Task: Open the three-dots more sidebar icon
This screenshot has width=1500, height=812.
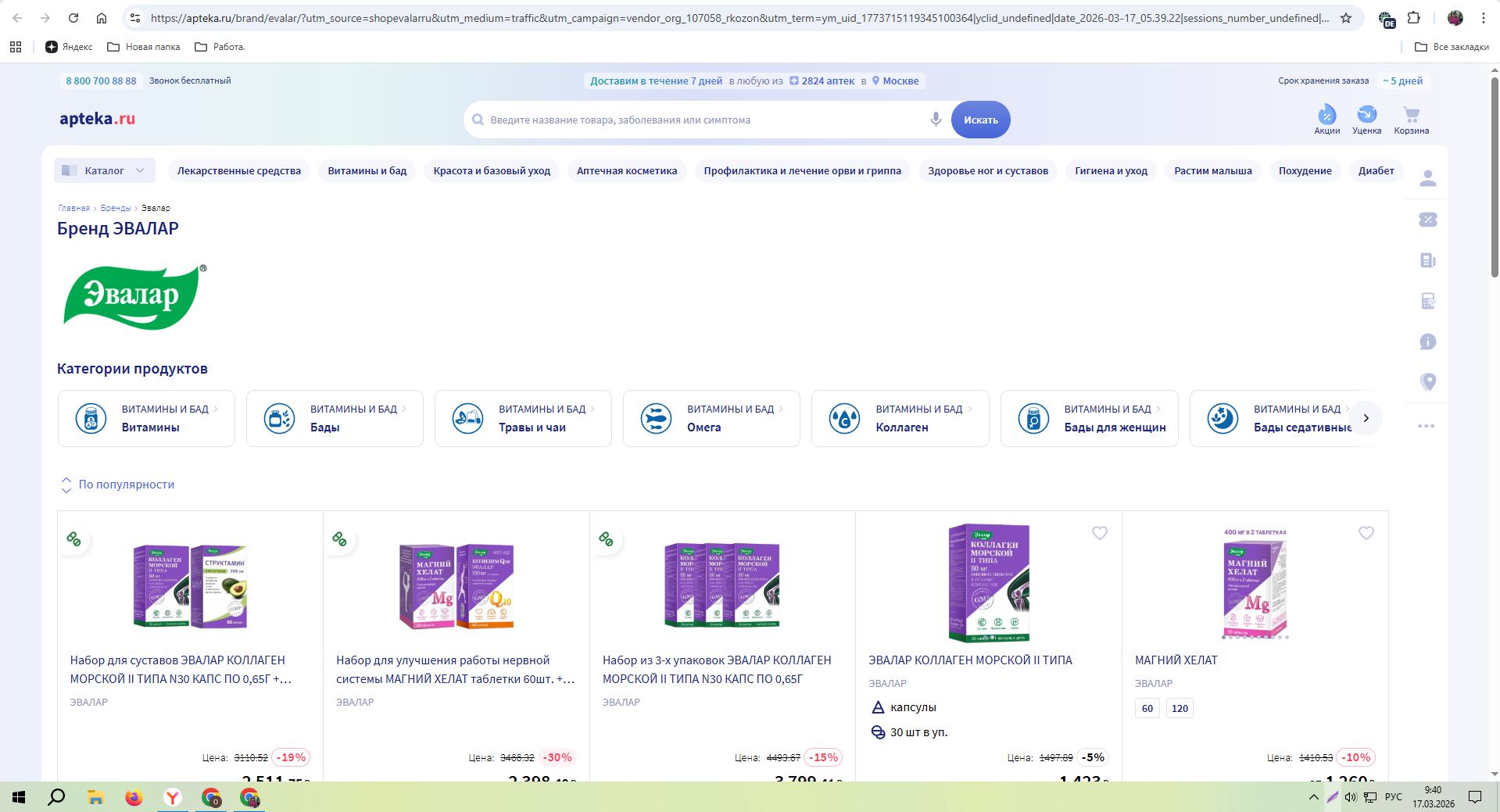Action: click(1427, 426)
